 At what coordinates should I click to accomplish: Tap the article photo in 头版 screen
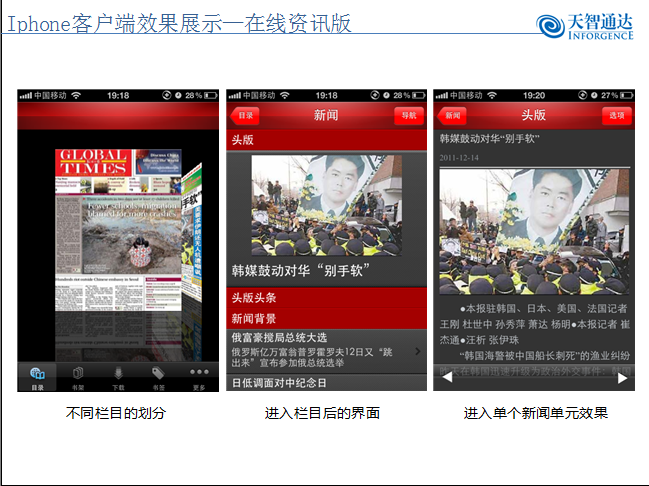[534, 232]
